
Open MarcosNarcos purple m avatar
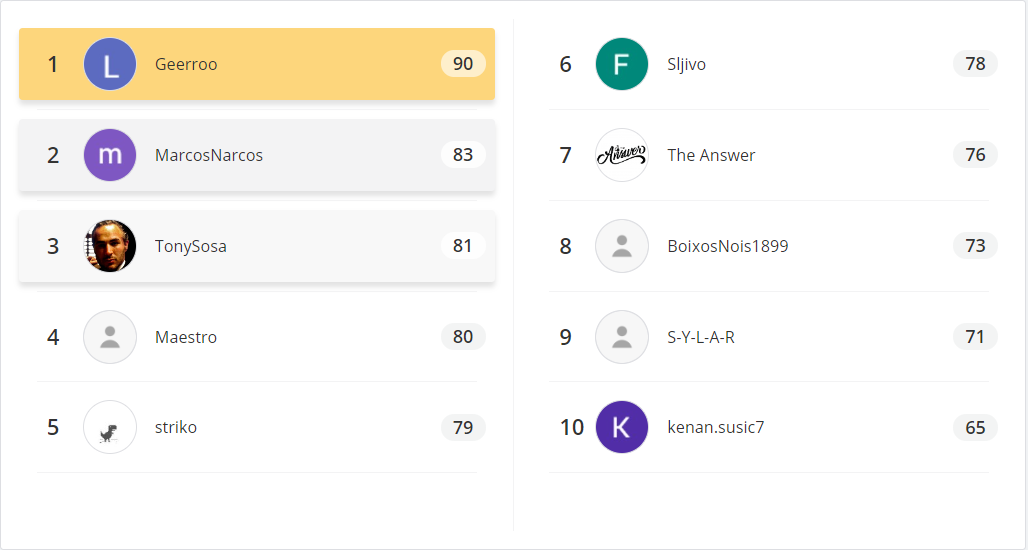click(110, 155)
